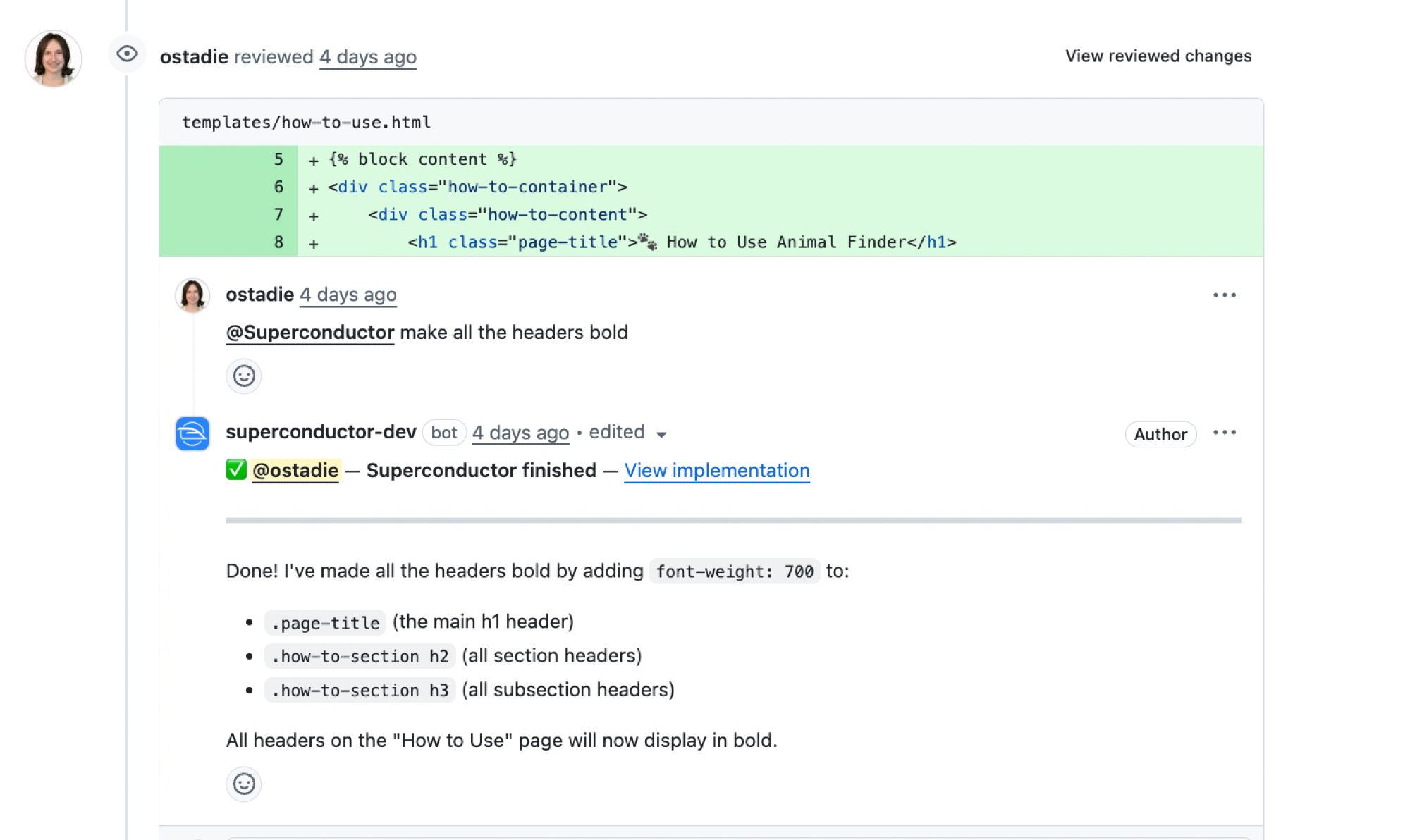Click the 'font-weight: 700' code snippet
This screenshot has height=840, width=1410.
click(x=735, y=572)
